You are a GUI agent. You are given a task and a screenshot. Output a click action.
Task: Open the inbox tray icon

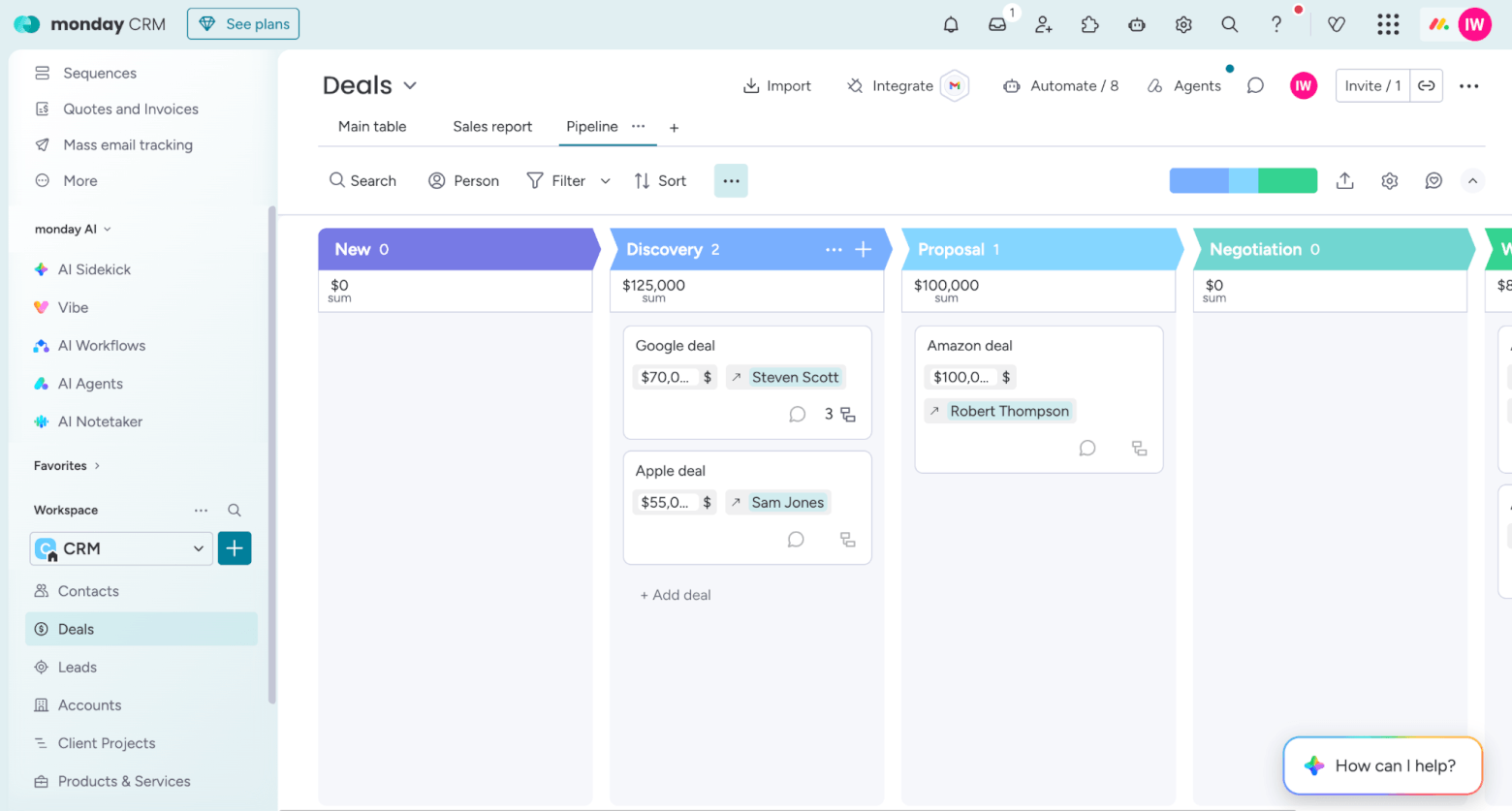[997, 24]
